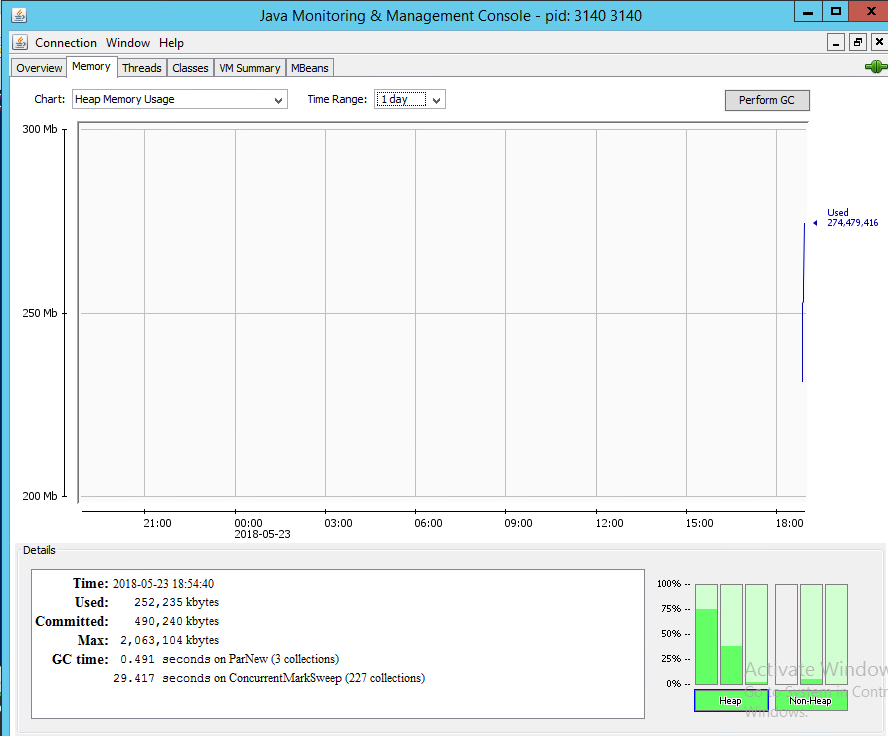Click the ParNew GC time line
This screenshot has height=736, width=888.
tap(229, 659)
